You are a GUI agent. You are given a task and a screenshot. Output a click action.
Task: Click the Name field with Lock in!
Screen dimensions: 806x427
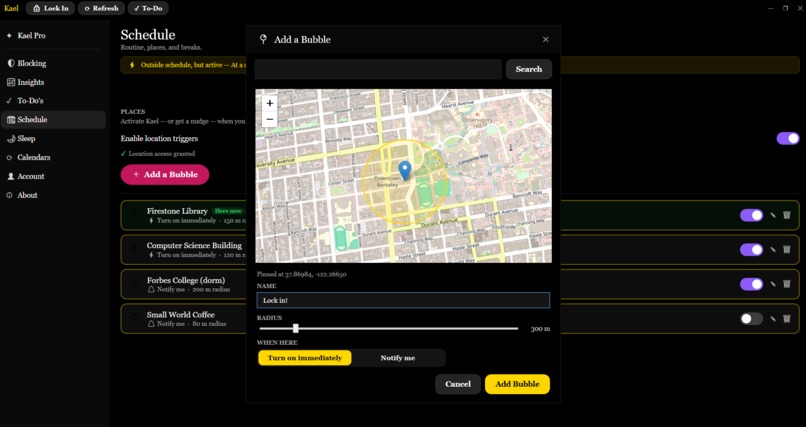[x=403, y=300]
